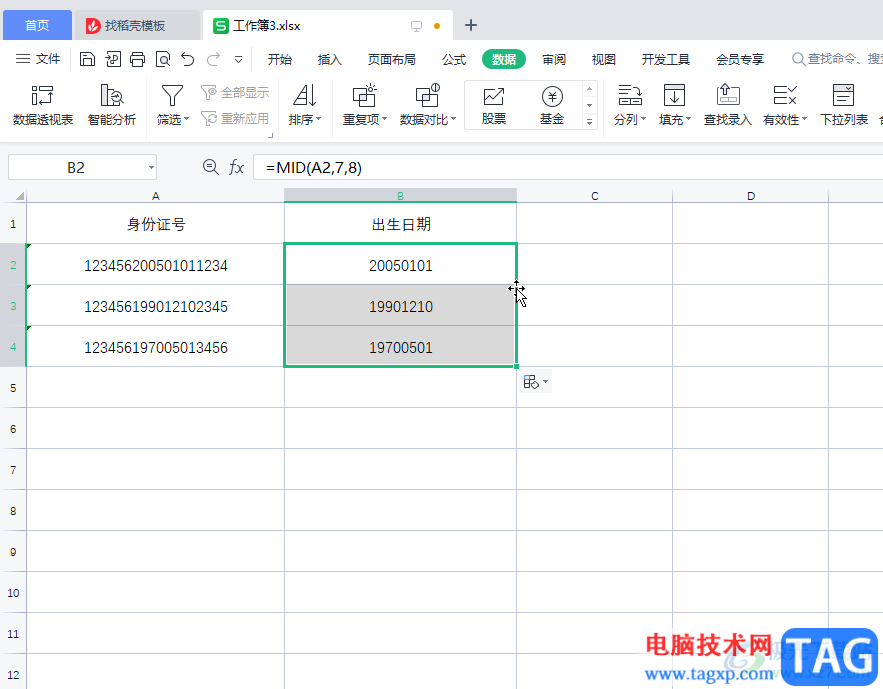Switch to the 首页 home tab
The height and width of the screenshot is (689, 883).
[x=37, y=25]
